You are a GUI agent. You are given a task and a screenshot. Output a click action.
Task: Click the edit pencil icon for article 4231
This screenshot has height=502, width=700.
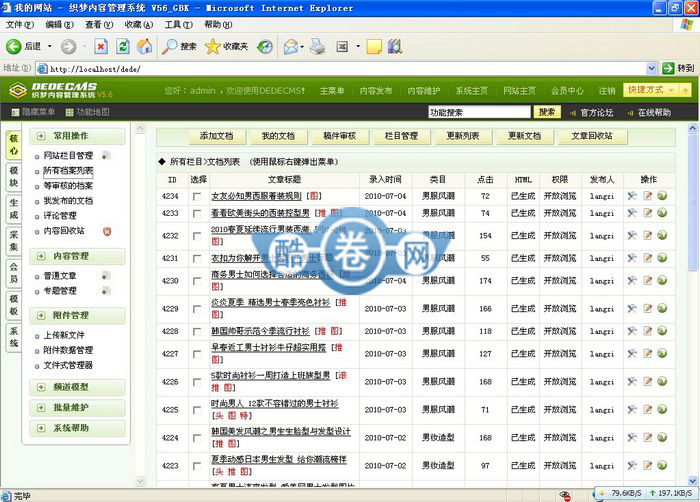tap(647, 258)
